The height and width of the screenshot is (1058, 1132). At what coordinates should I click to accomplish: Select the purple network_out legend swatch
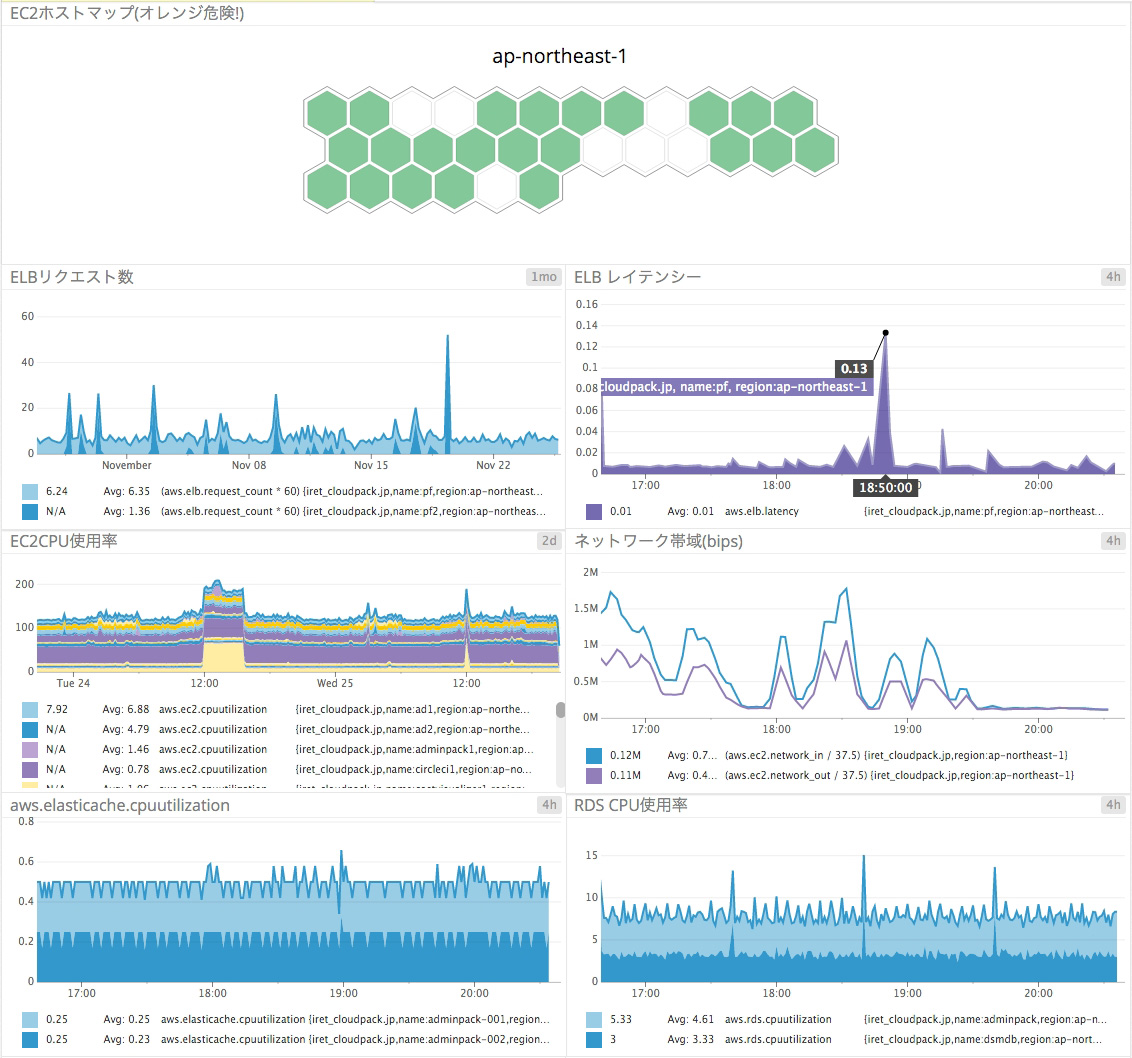tap(594, 775)
